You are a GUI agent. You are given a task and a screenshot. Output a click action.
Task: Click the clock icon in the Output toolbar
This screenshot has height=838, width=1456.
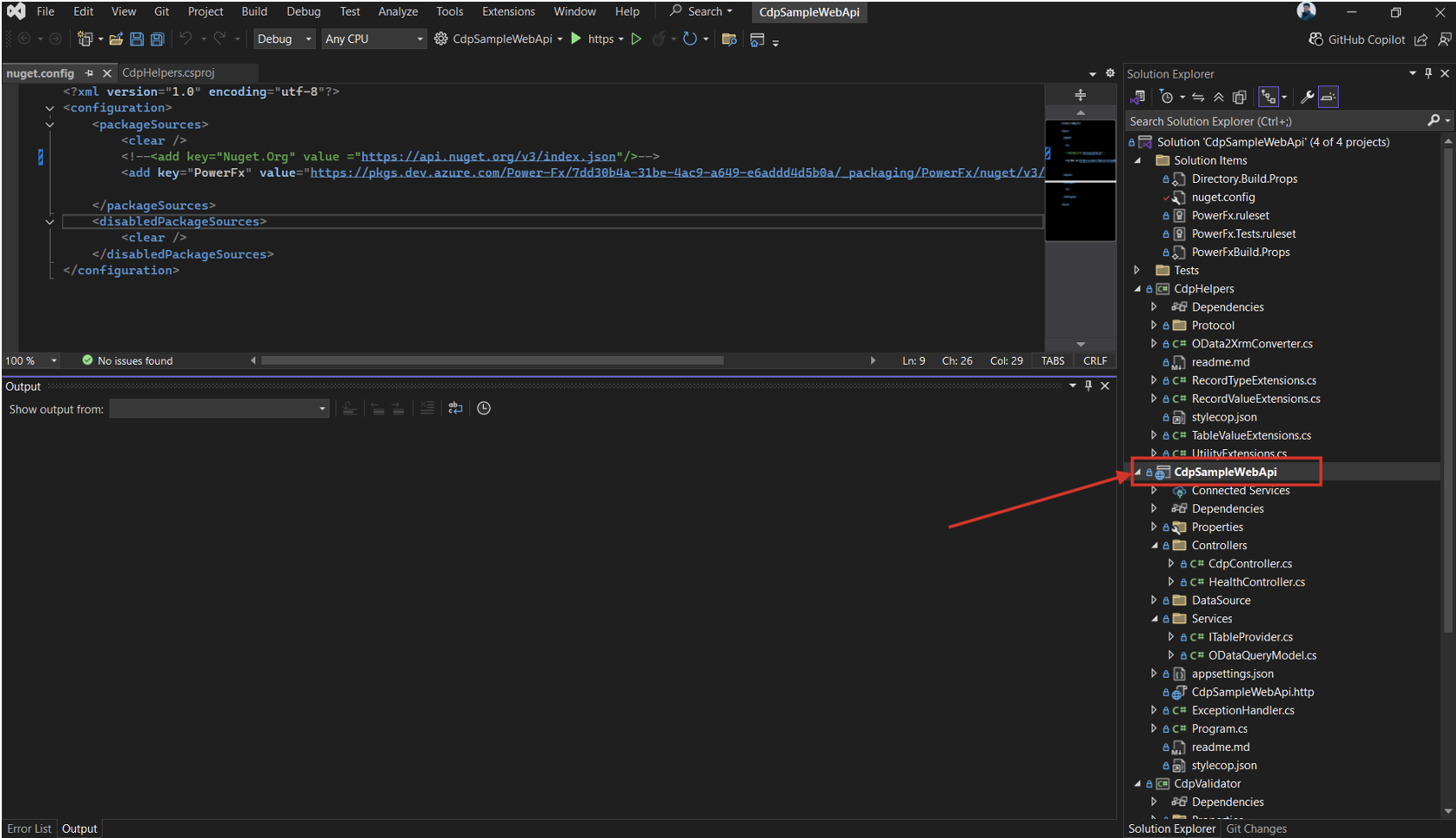[484, 409]
